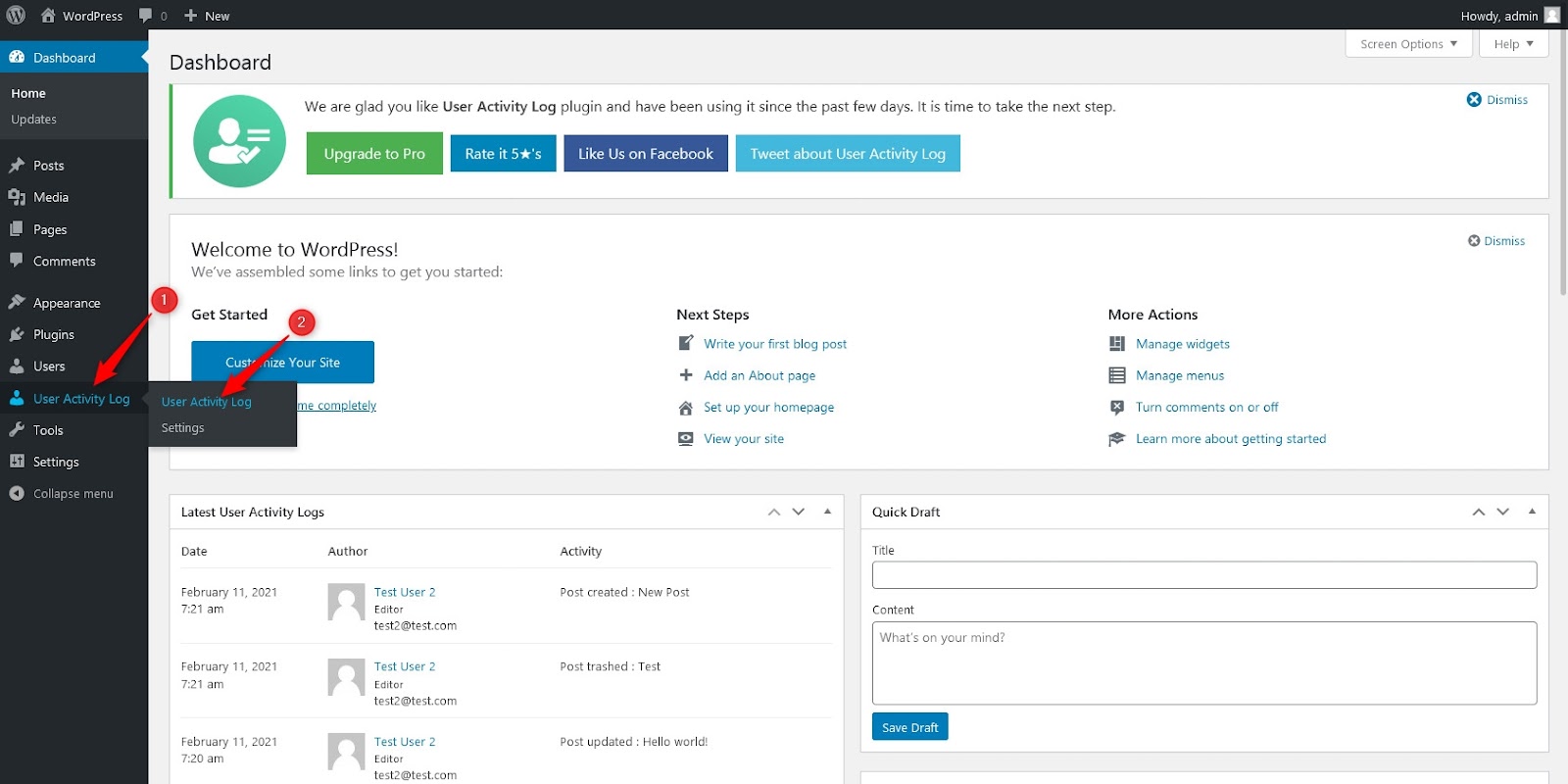Viewport: 1568px width, 784px height.
Task: Click the Customize Your Site button
Action: [x=282, y=362]
